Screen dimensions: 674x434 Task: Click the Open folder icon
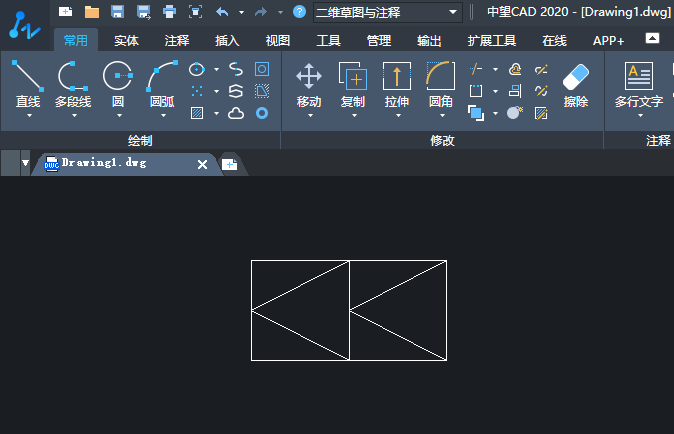coord(92,12)
